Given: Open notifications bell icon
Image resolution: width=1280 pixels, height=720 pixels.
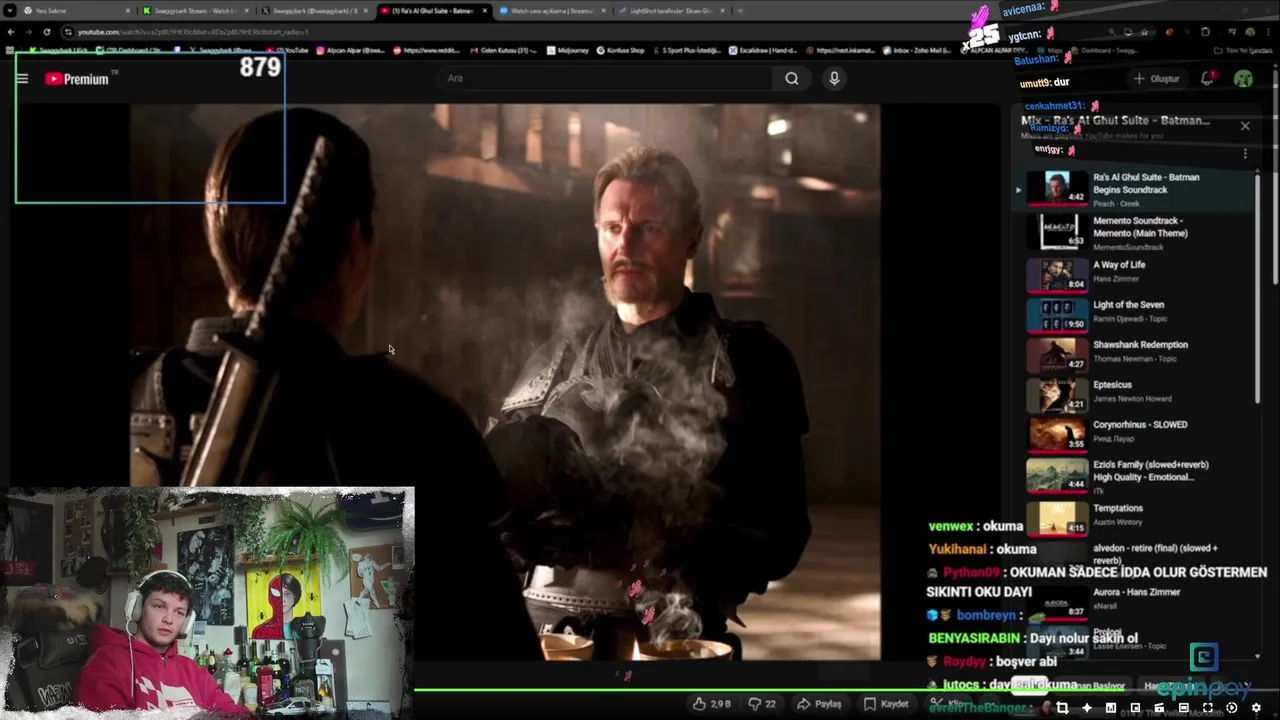Looking at the screenshot, I should coord(1208,78).
